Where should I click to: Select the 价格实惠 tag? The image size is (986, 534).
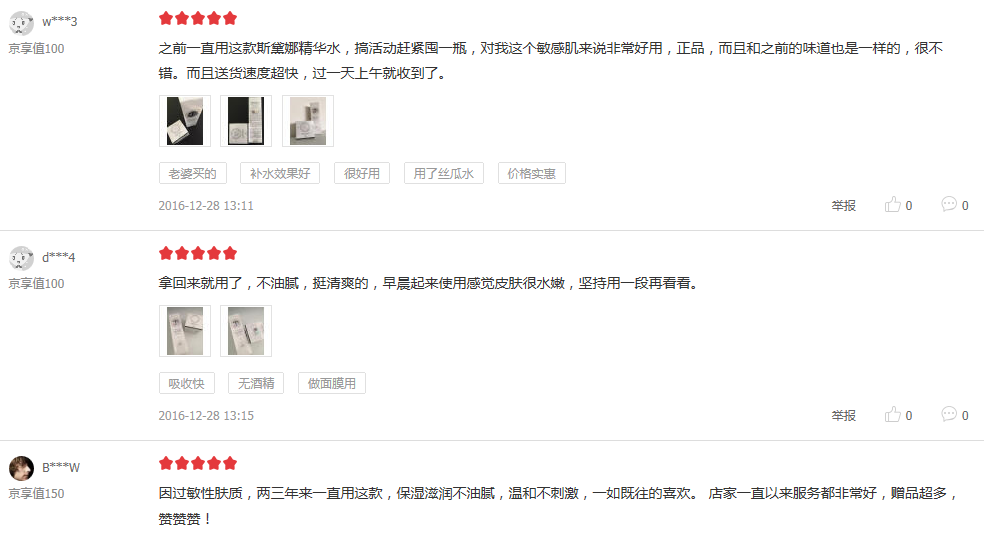pyautogui.click(x=532, y=173)
